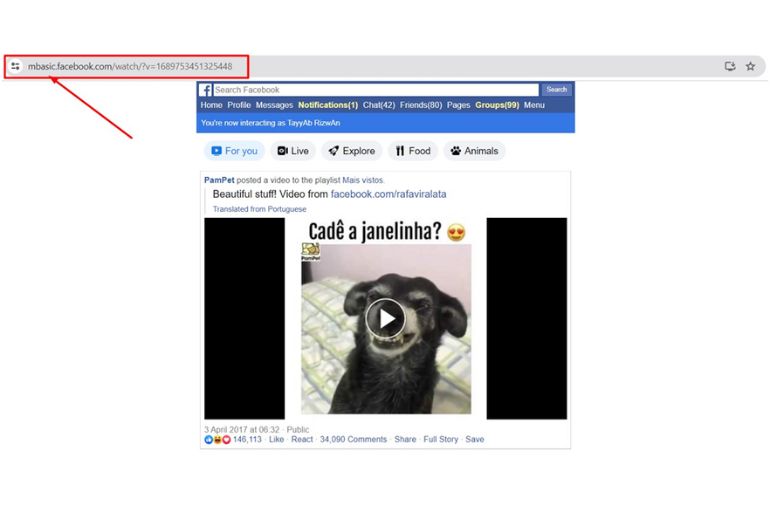The image size is (770, 513).
Task: Open the PamPet page link
Action: click(219, 180)
